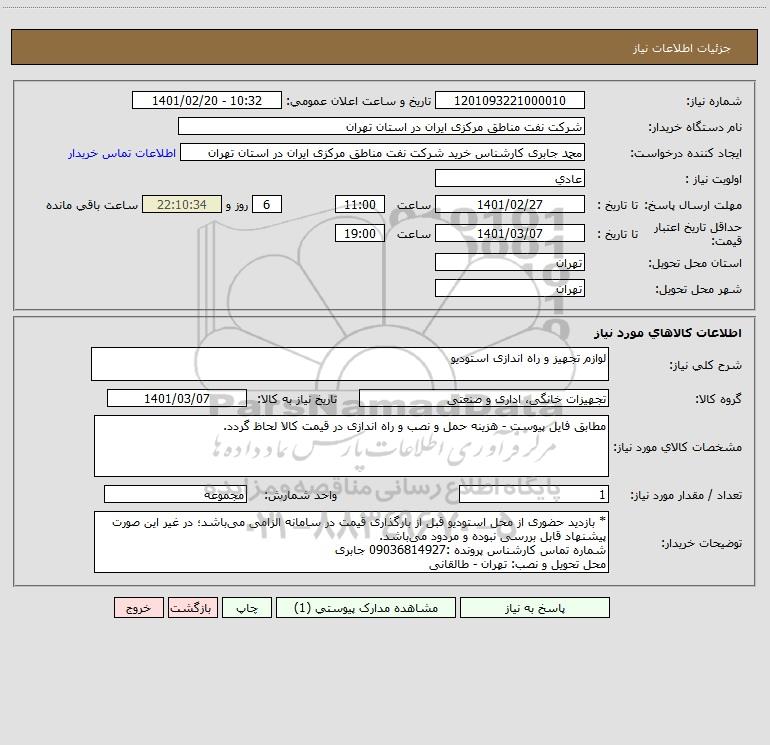Click the priority field showing عادي
Screen dimensions: 770x745
(x=510, y=178)
